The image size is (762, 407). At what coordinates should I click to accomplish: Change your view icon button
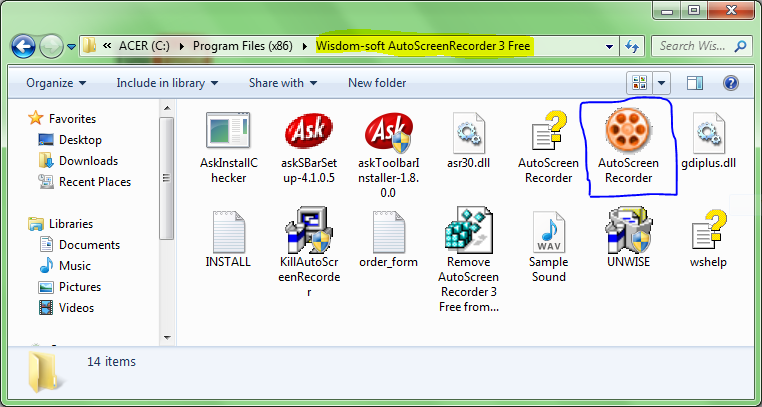pyautogui.click(x=640, y=83)
